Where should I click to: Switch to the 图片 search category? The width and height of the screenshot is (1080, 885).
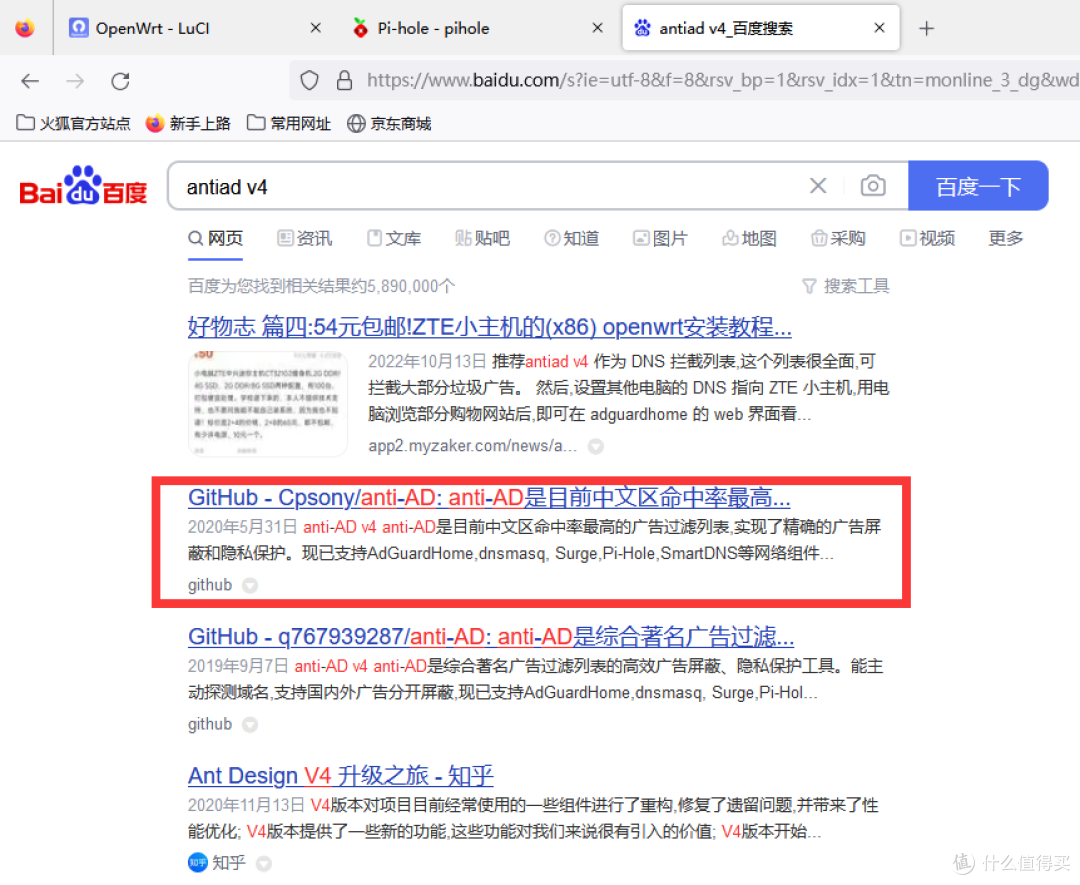pos(660,238)
